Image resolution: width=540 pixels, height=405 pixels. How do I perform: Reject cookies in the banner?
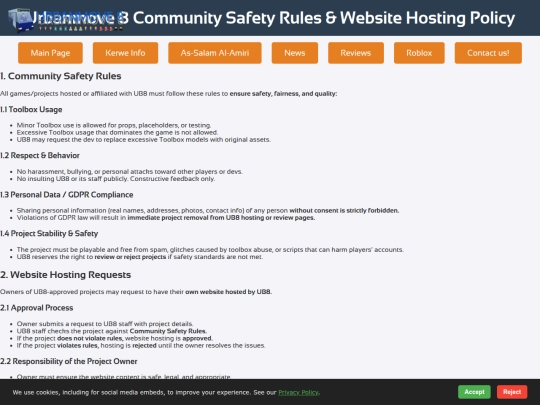(x=512, y=392)
